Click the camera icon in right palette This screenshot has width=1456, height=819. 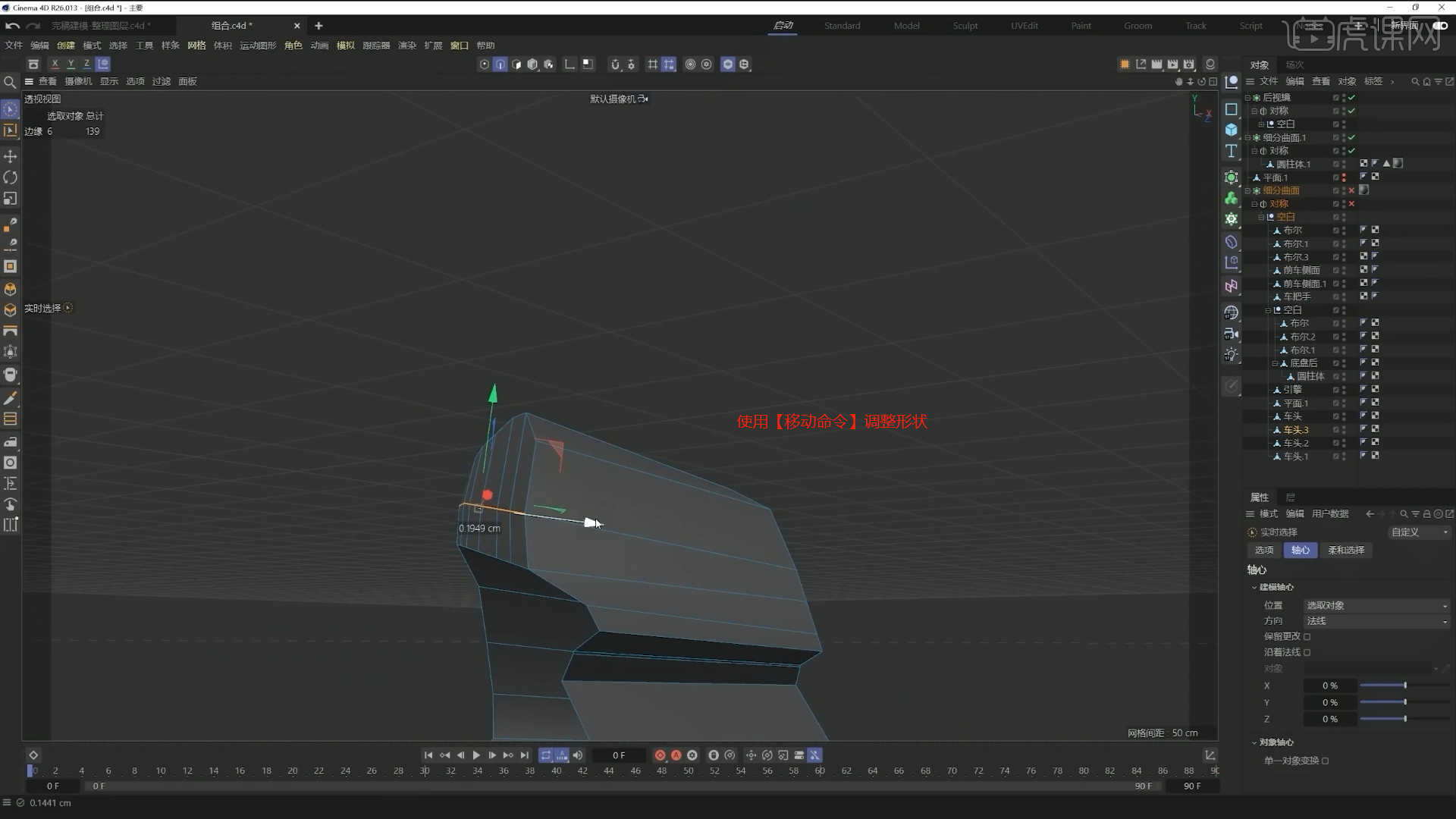pyautogui.click(x=1232, y=334)
